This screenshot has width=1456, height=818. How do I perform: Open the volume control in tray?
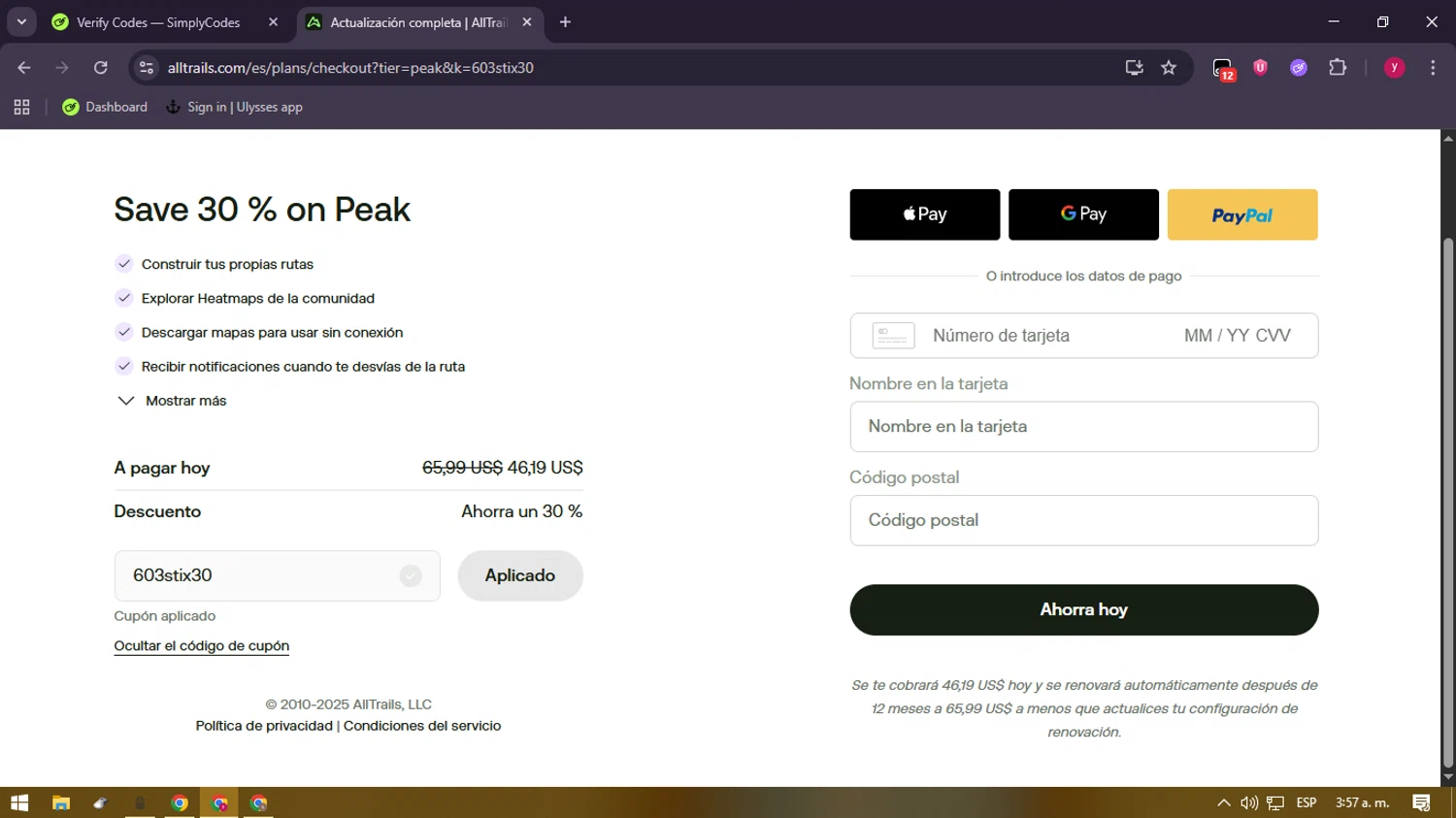coord(1249,803)
